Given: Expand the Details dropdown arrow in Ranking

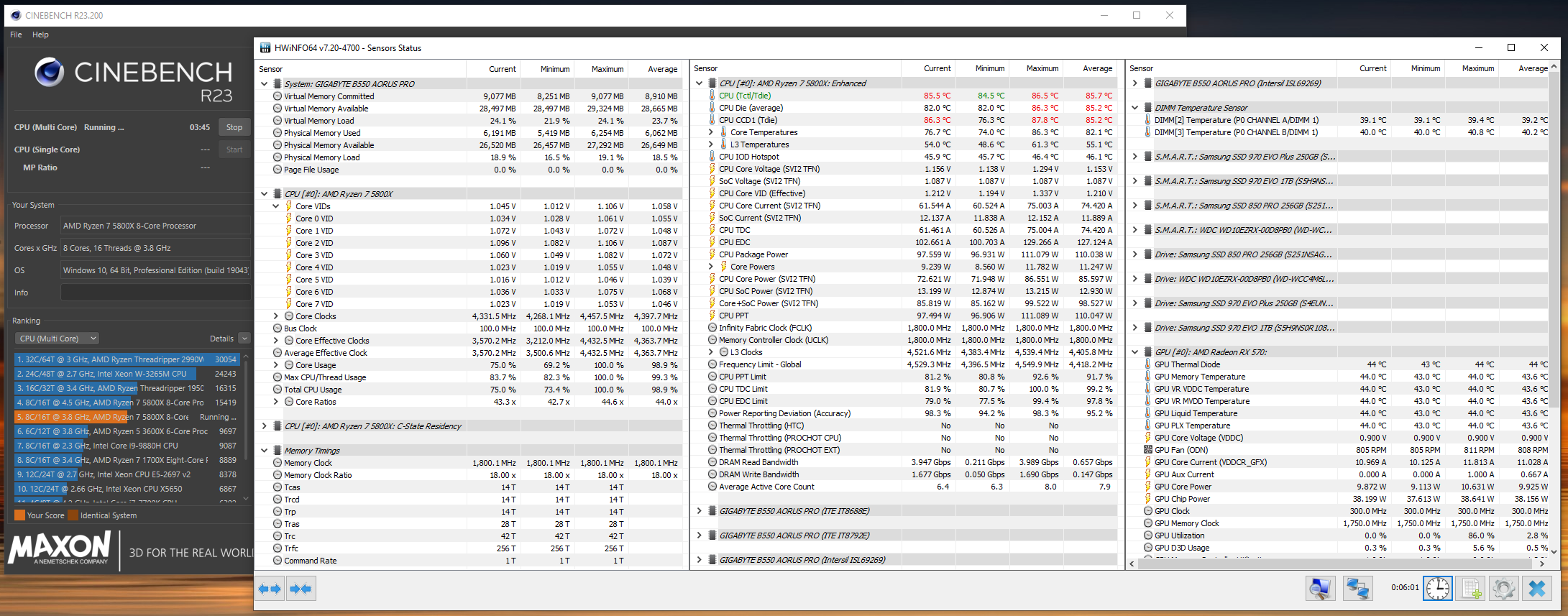Looking at the screenshot, I should click(x=244, y=339).
